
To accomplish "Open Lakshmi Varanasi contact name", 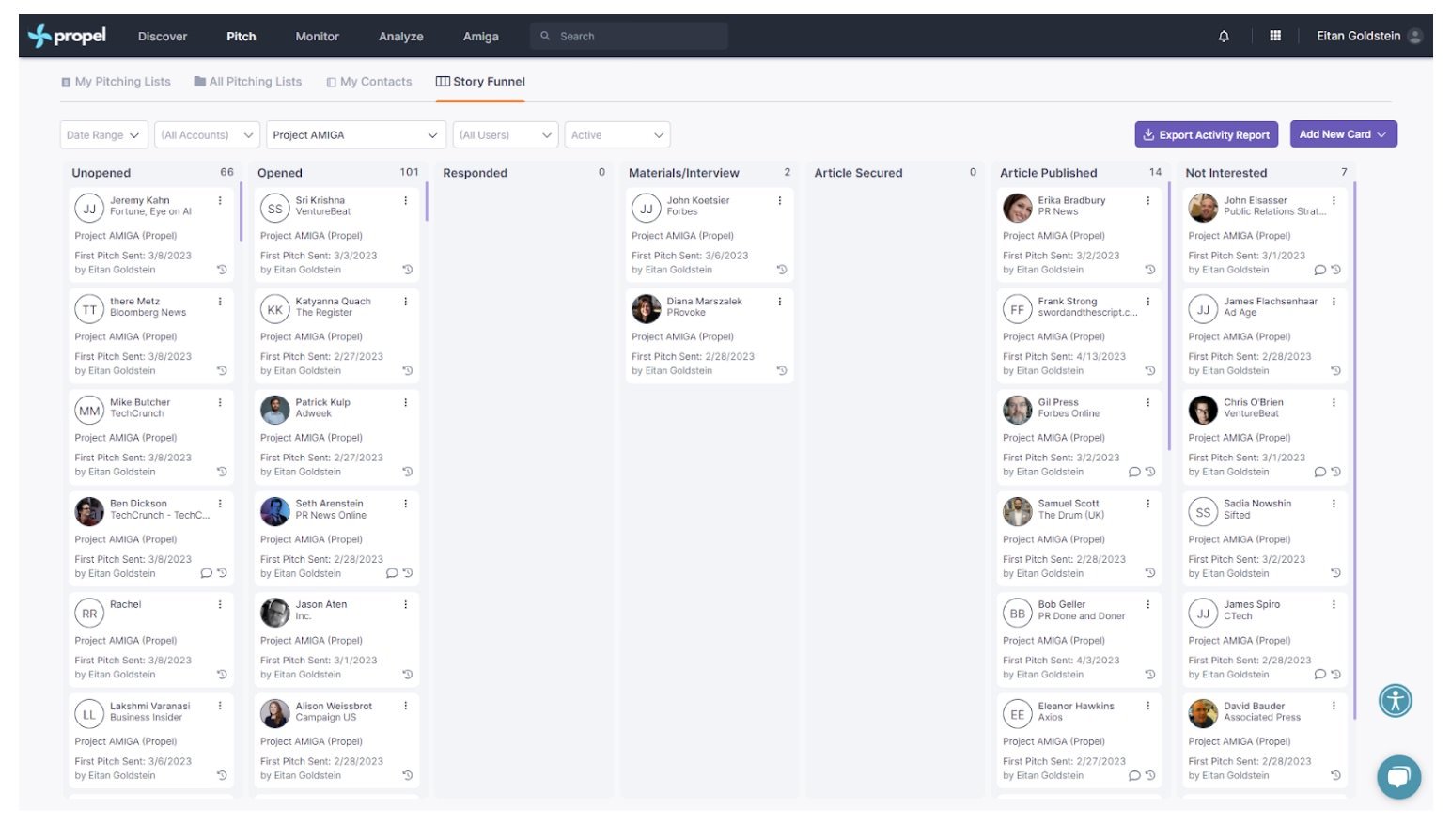I will tap(150, 706).
